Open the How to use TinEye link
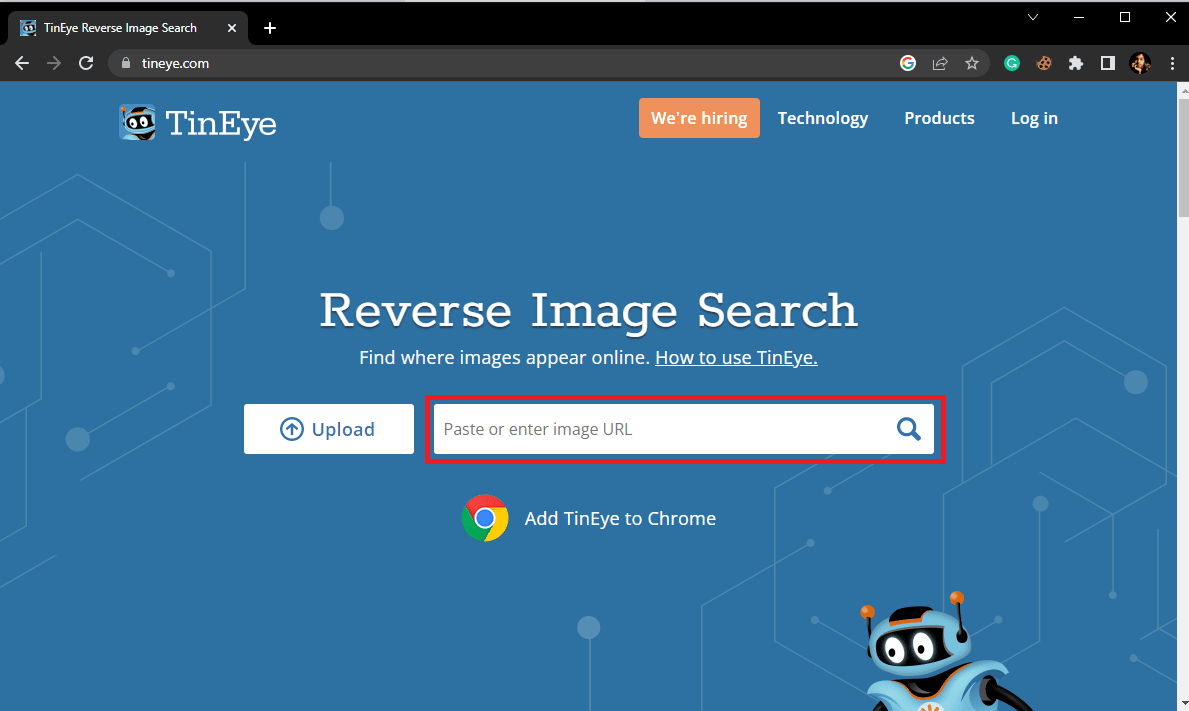The height and width of the screenshot is (711, 1189). [736, 358]
